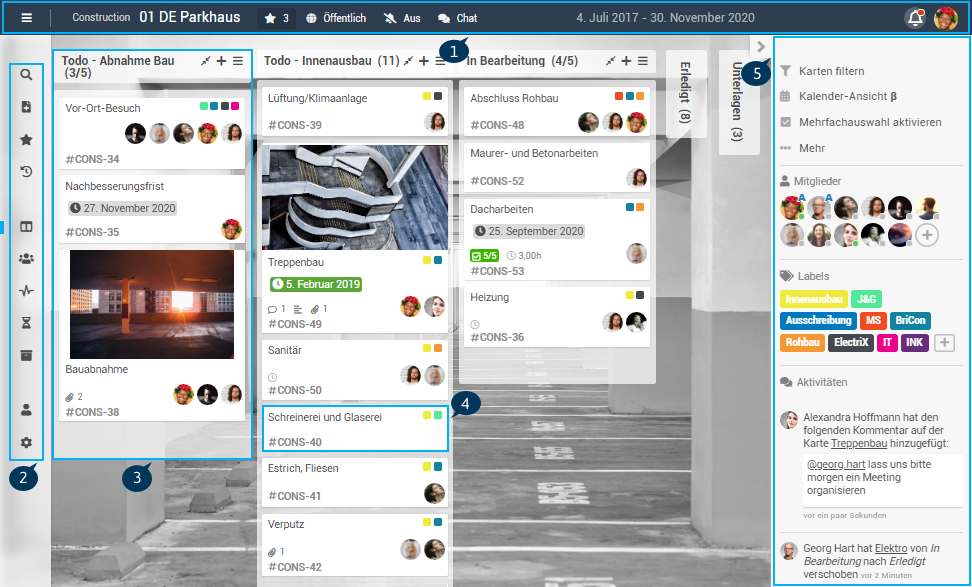Open card Vor-Ort-Besuch
Viewport: 972px width, 587px height.
(x=152, y=133)
